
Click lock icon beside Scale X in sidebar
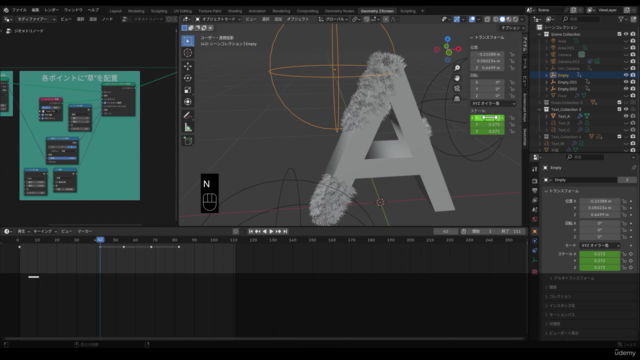(512, 118)
